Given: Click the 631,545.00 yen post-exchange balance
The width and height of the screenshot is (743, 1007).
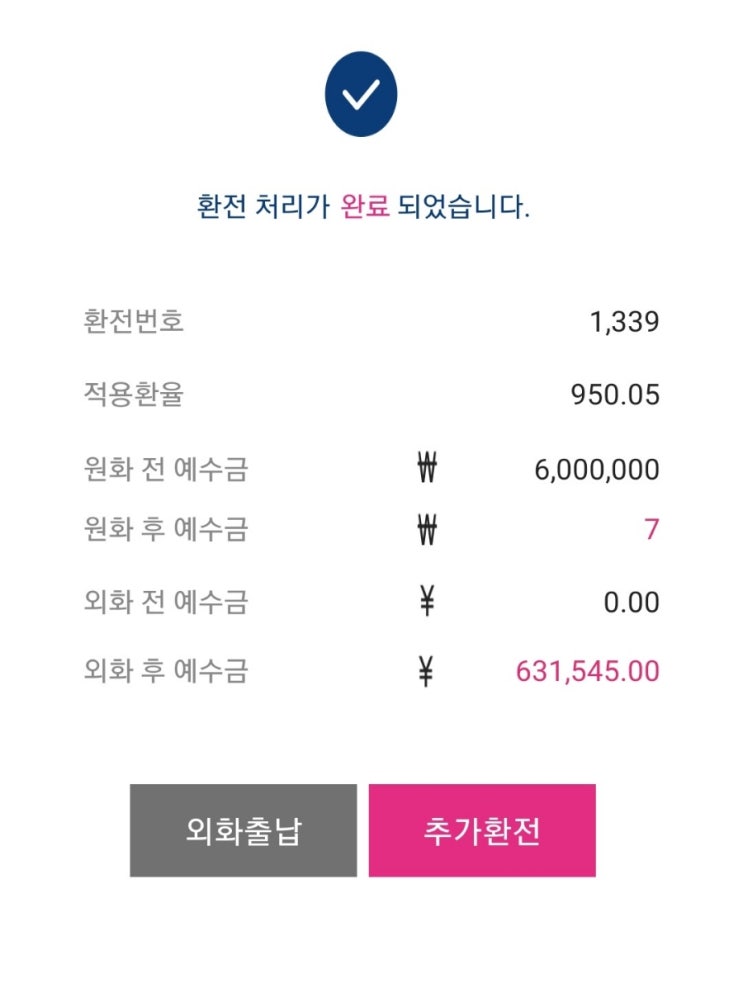Looking at the screenshot, I should (x=588, y=671).
